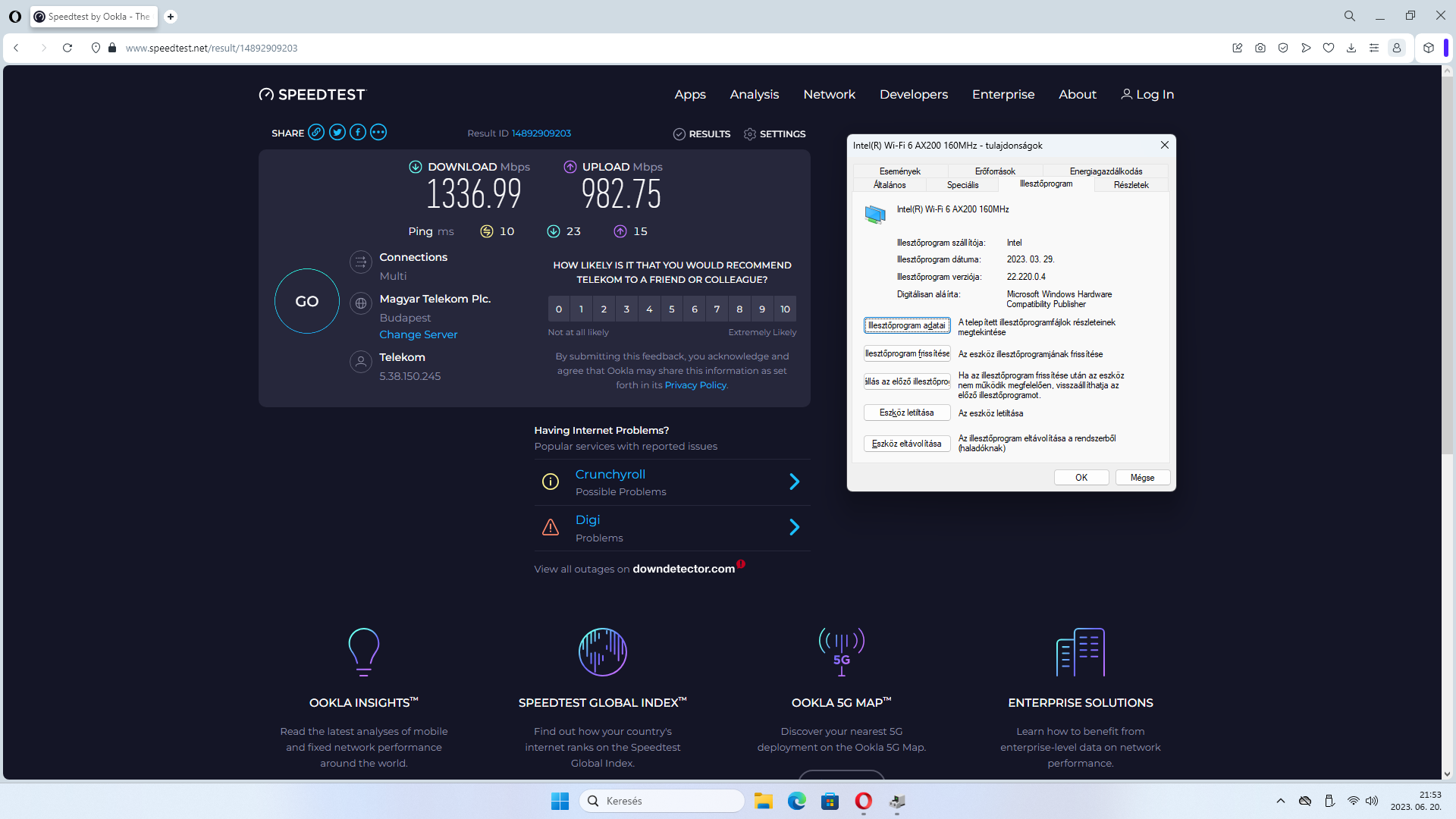
Task: Open speedtest SETTINGS
Action: tap(774, 134)
